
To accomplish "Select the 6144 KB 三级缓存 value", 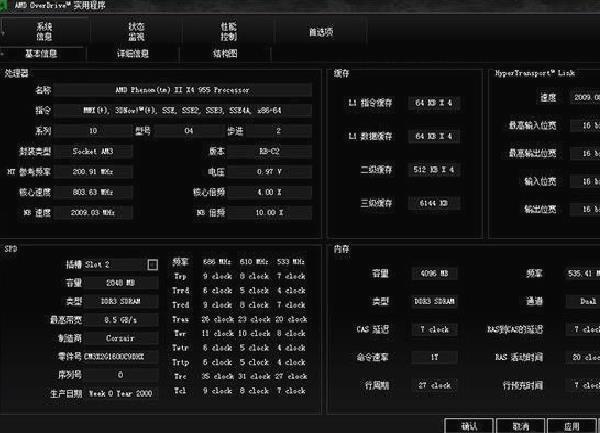I will click(434, 203).
